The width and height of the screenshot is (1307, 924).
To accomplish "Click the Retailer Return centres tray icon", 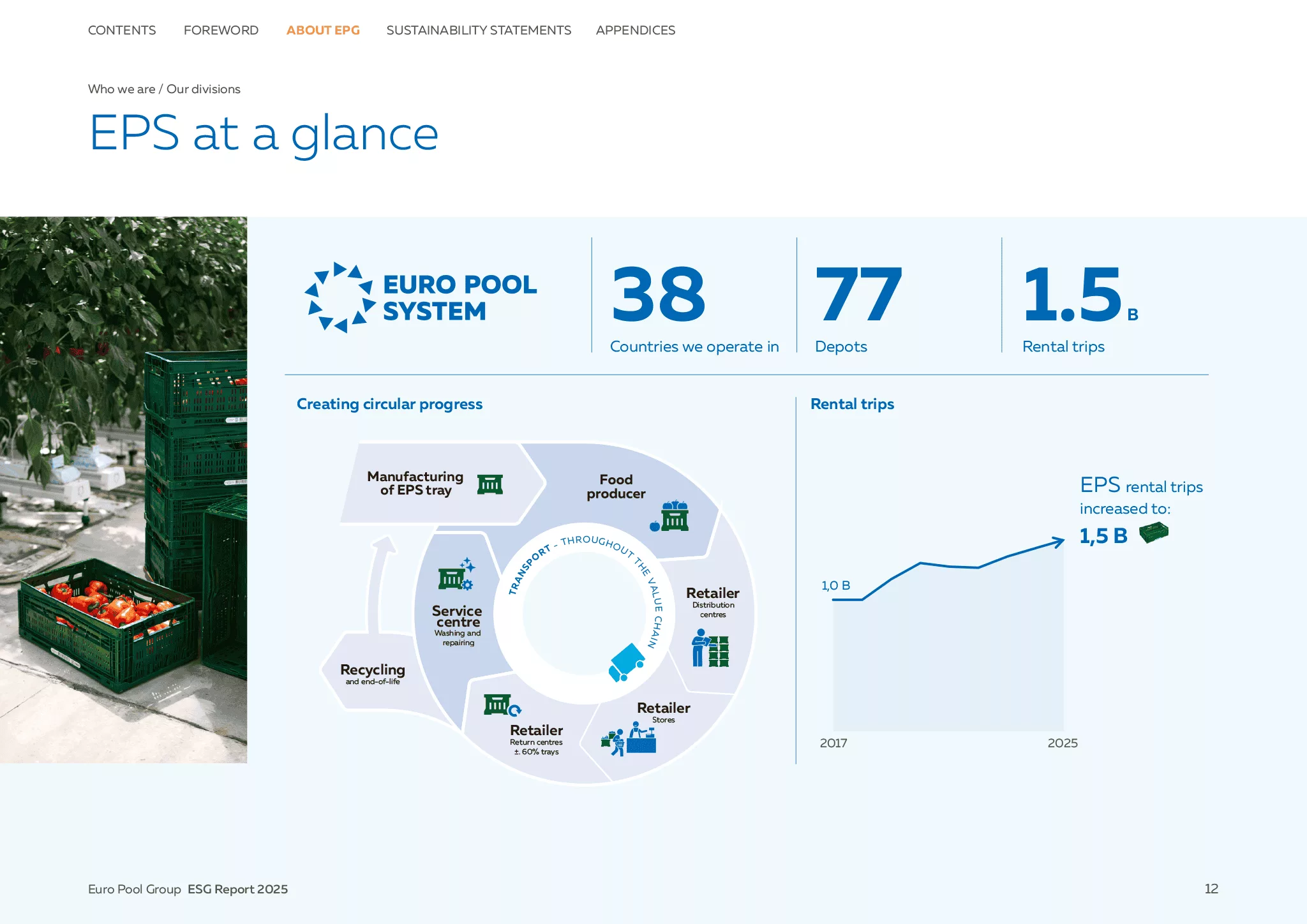I will 502,705.
